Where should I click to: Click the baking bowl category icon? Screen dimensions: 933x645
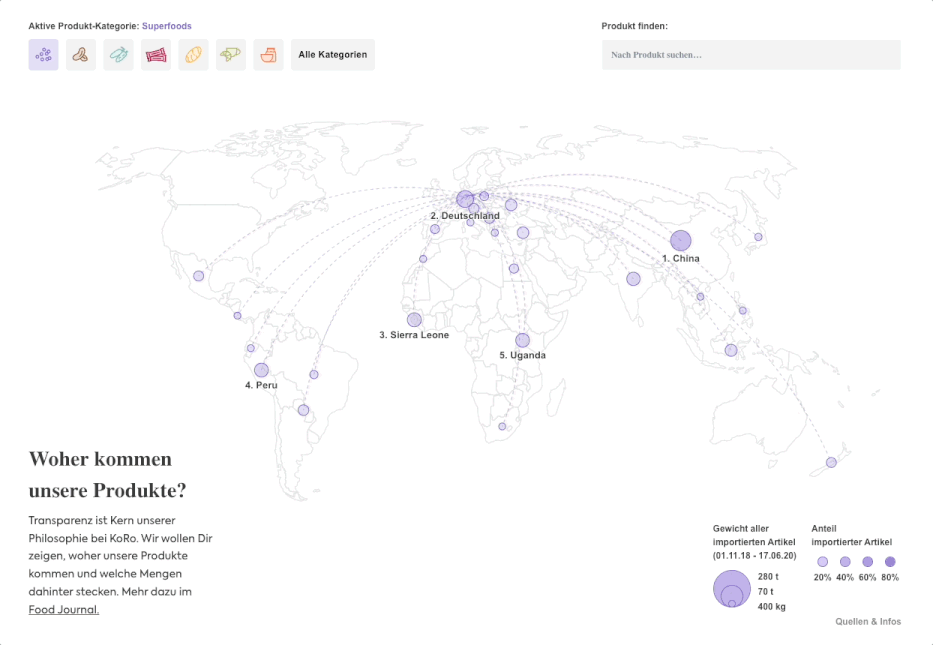(x=268, y=54)
